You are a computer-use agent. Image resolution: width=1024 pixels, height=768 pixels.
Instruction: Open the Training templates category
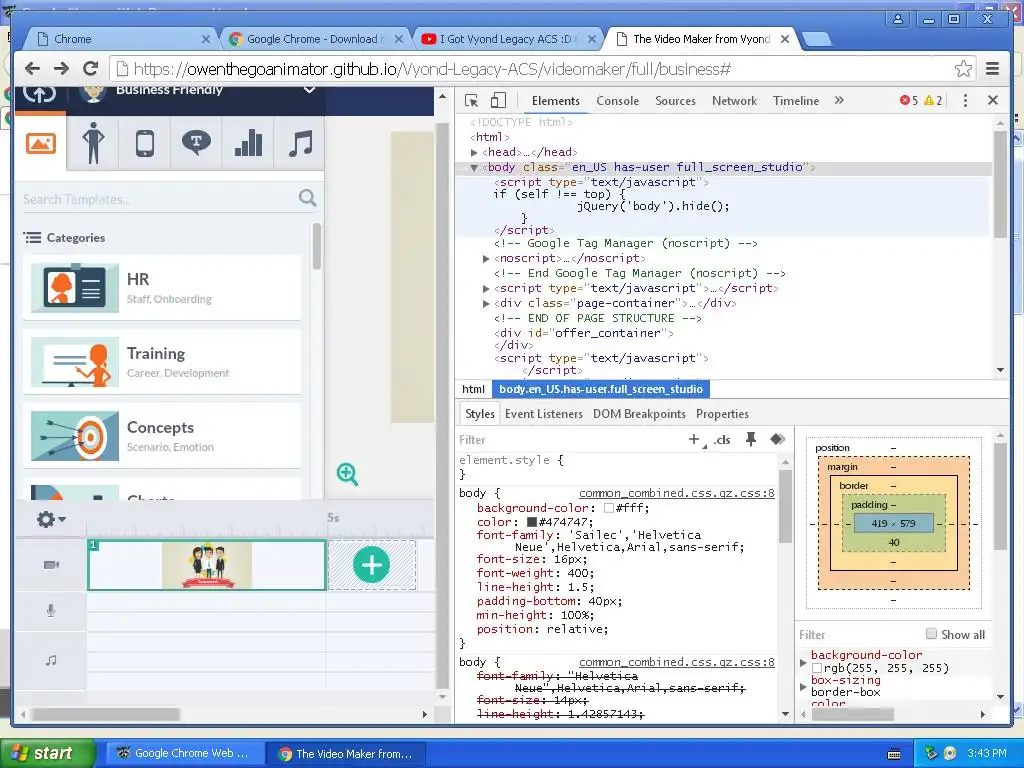tap(162, 362)
